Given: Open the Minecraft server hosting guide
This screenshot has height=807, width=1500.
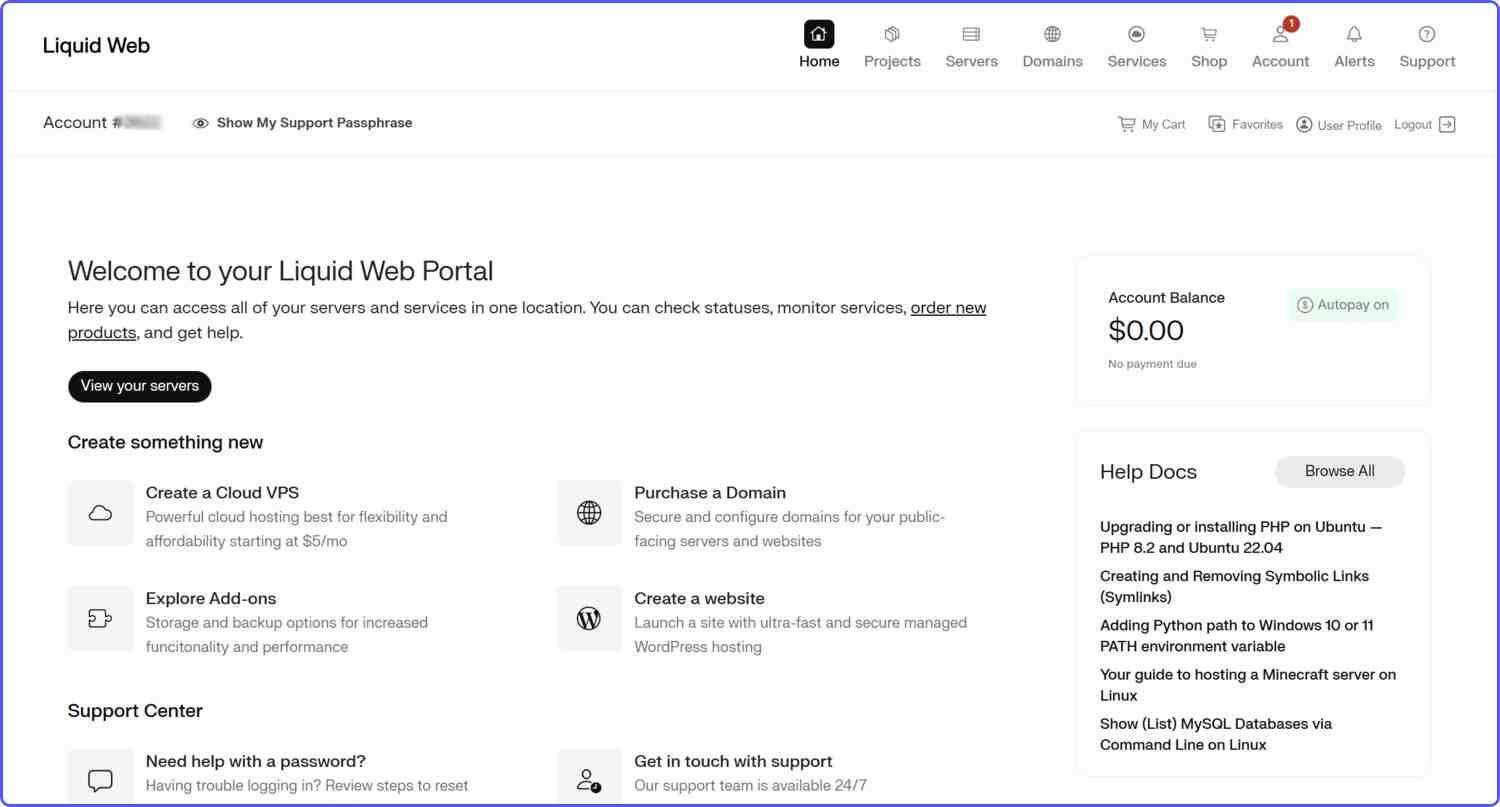Looking at the screenshot, I should click(x=1248, y=684).
